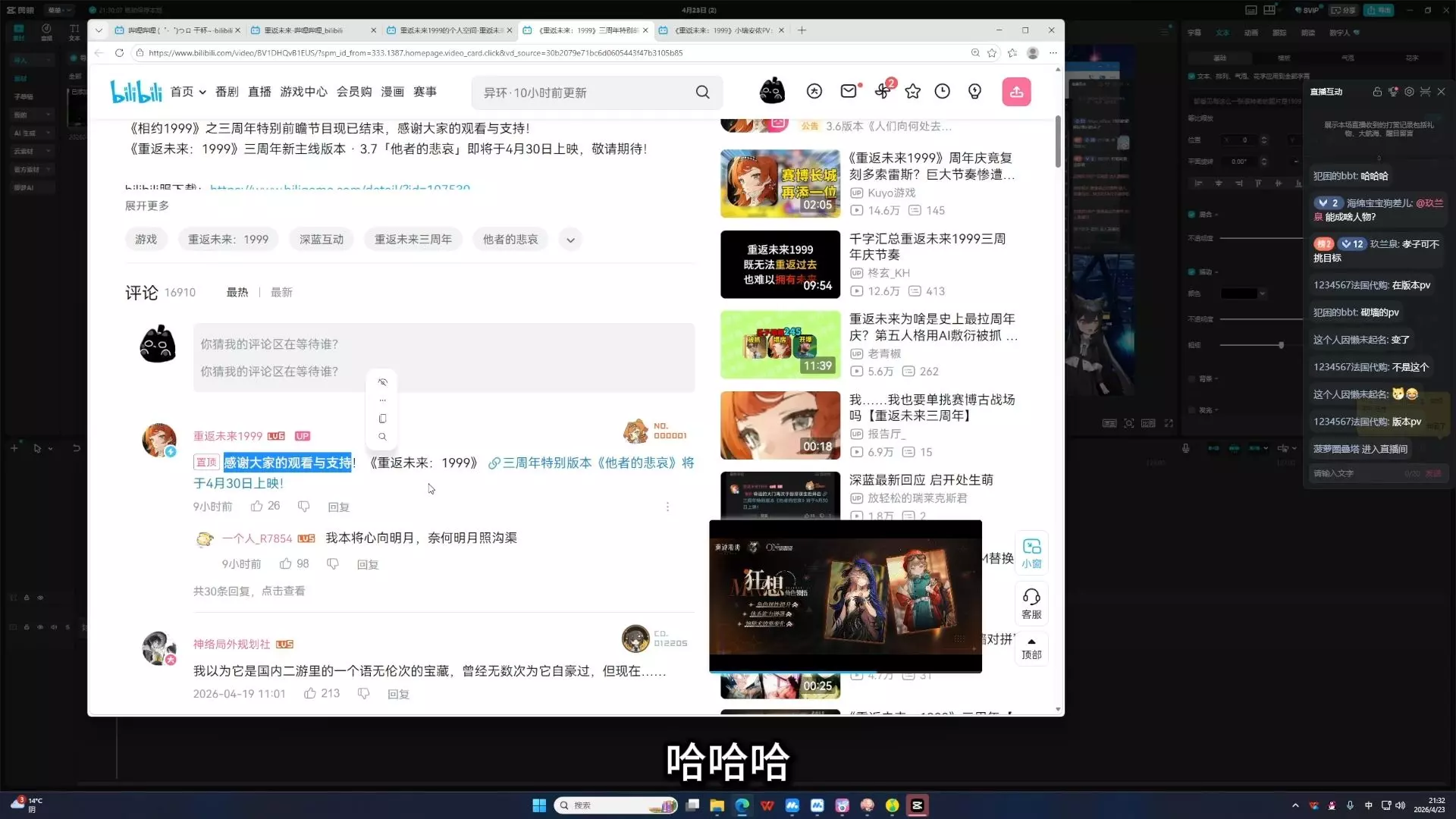This screenshot has width=1456, height=819.
Task: Expand the video tags chevron
Action: coord(570,240)
